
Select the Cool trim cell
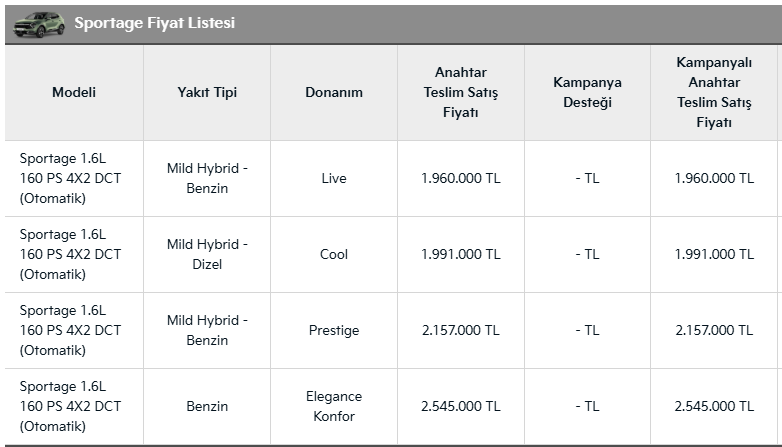click(x=334, y=254)
